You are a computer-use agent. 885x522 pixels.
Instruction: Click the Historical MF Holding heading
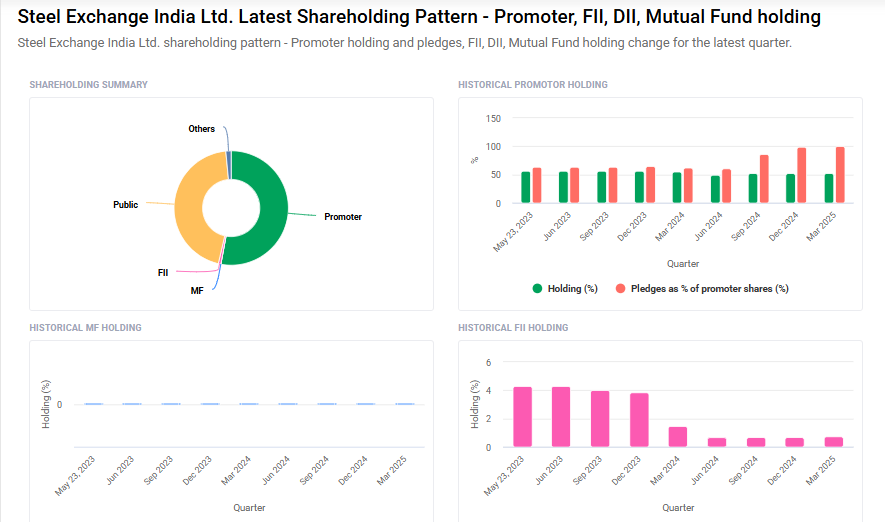point(85,328)
